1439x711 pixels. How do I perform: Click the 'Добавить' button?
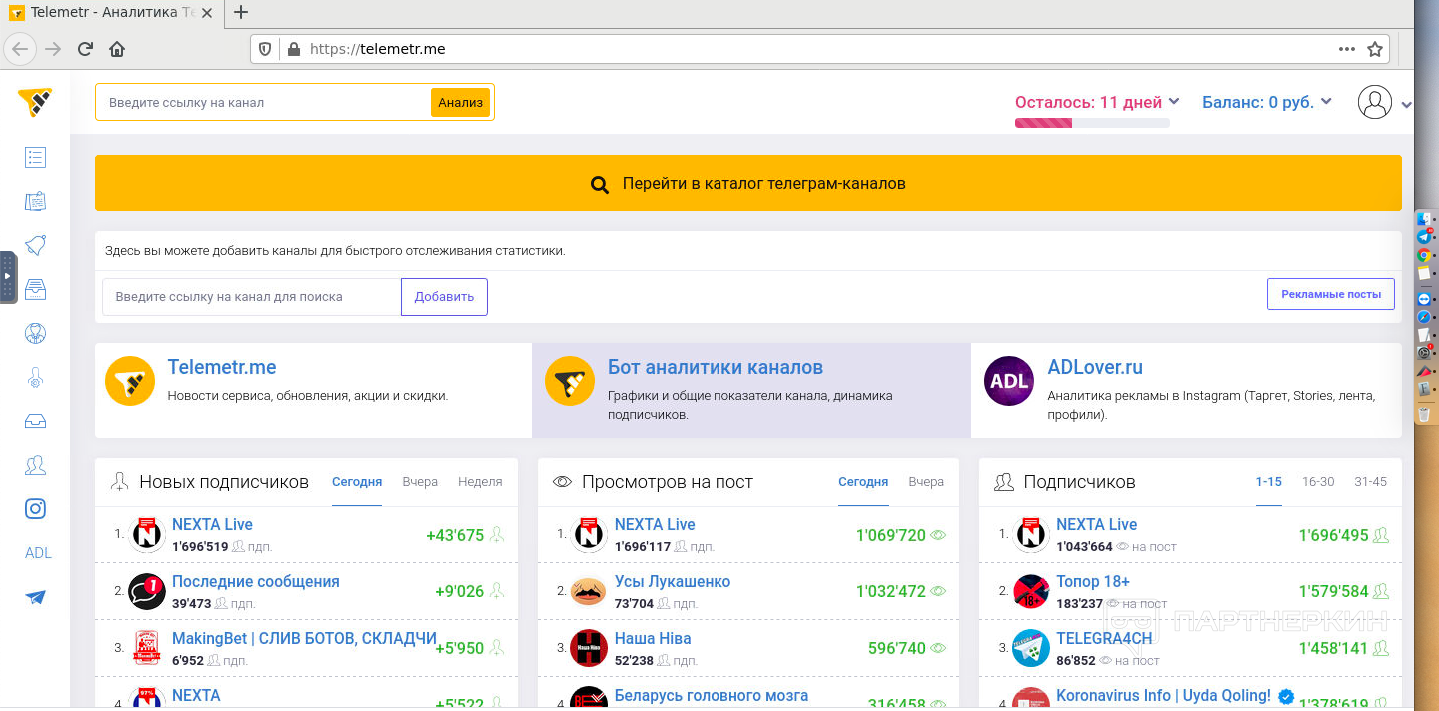(x=444, y=297)
